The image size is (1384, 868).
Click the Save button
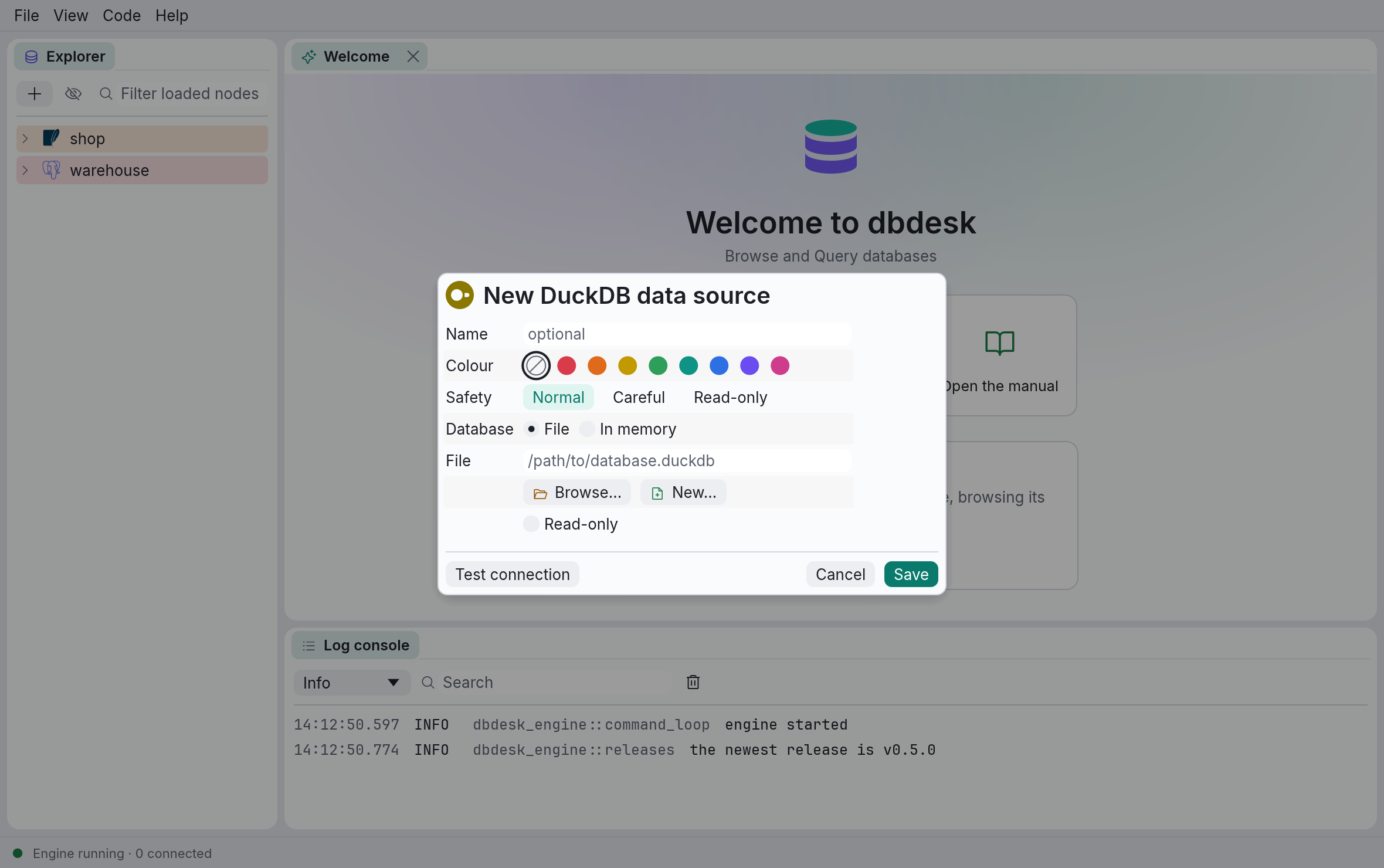coord(911,574)
